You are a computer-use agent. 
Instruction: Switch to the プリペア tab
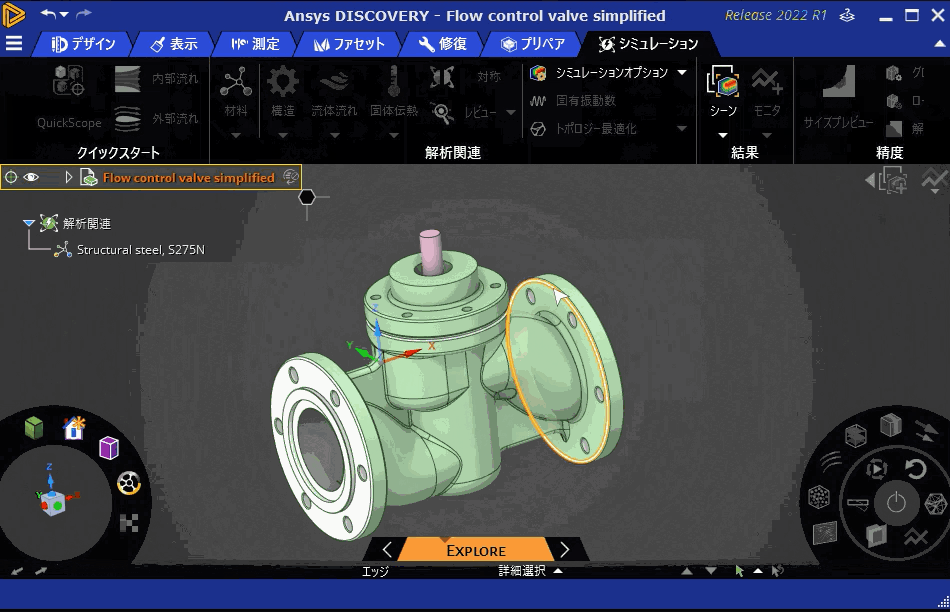(x=533, y=44)
